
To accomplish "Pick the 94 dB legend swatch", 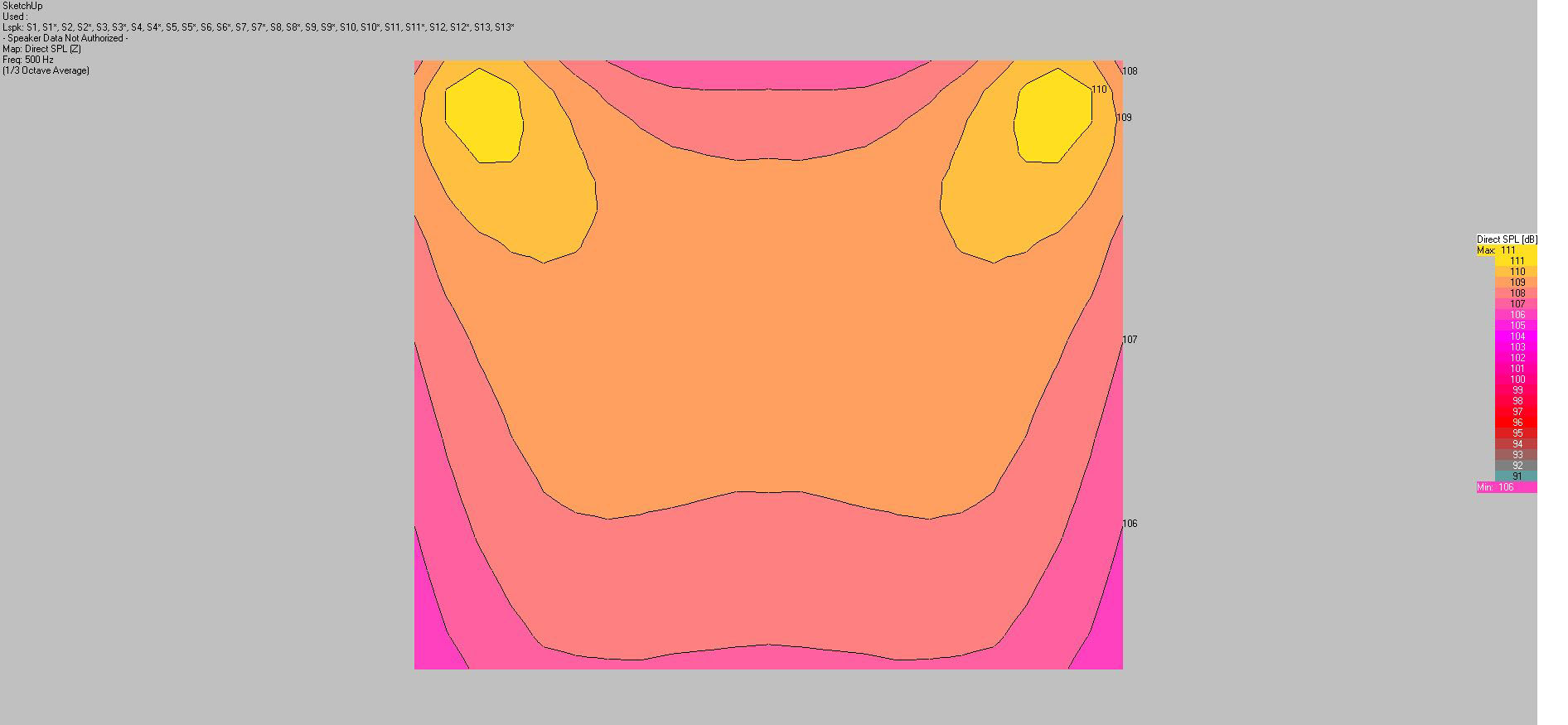I will [1516, 444].
